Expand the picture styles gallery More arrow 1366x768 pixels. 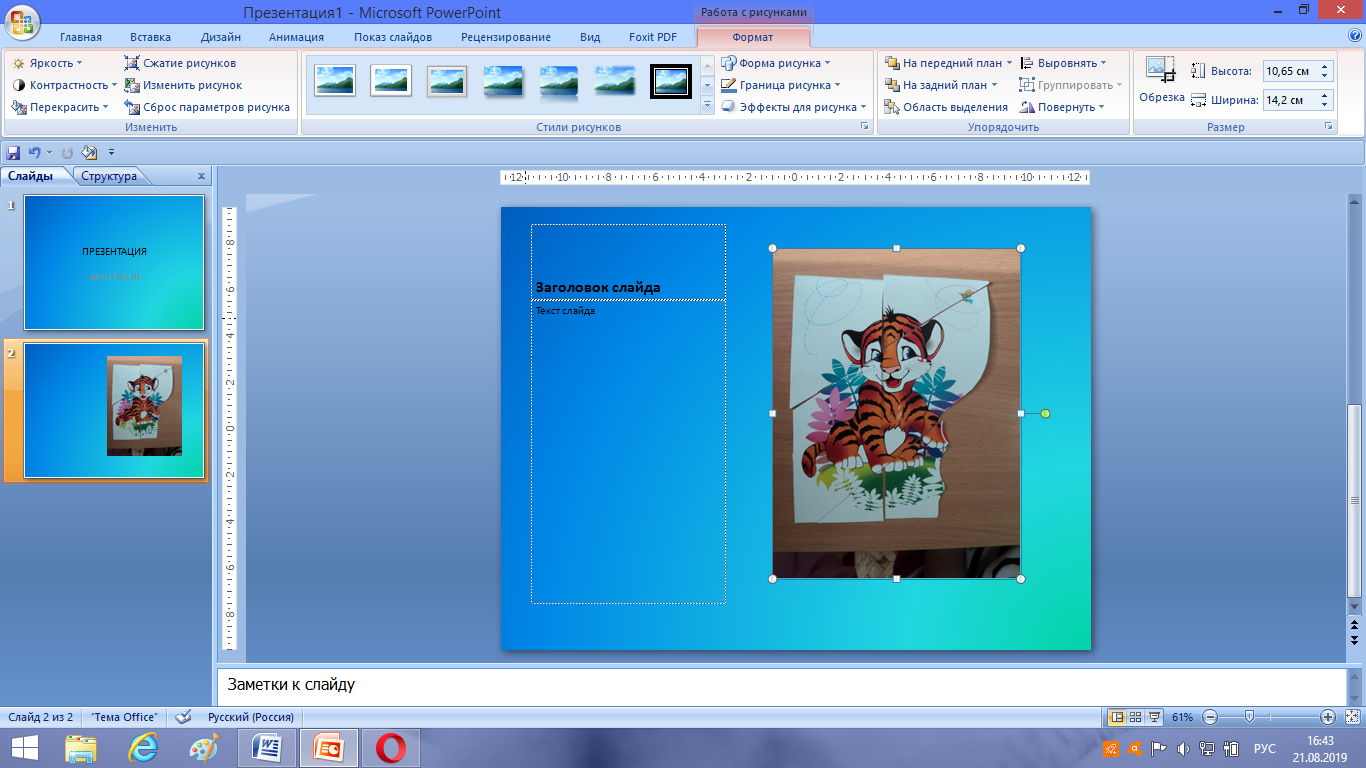point(707,106)
